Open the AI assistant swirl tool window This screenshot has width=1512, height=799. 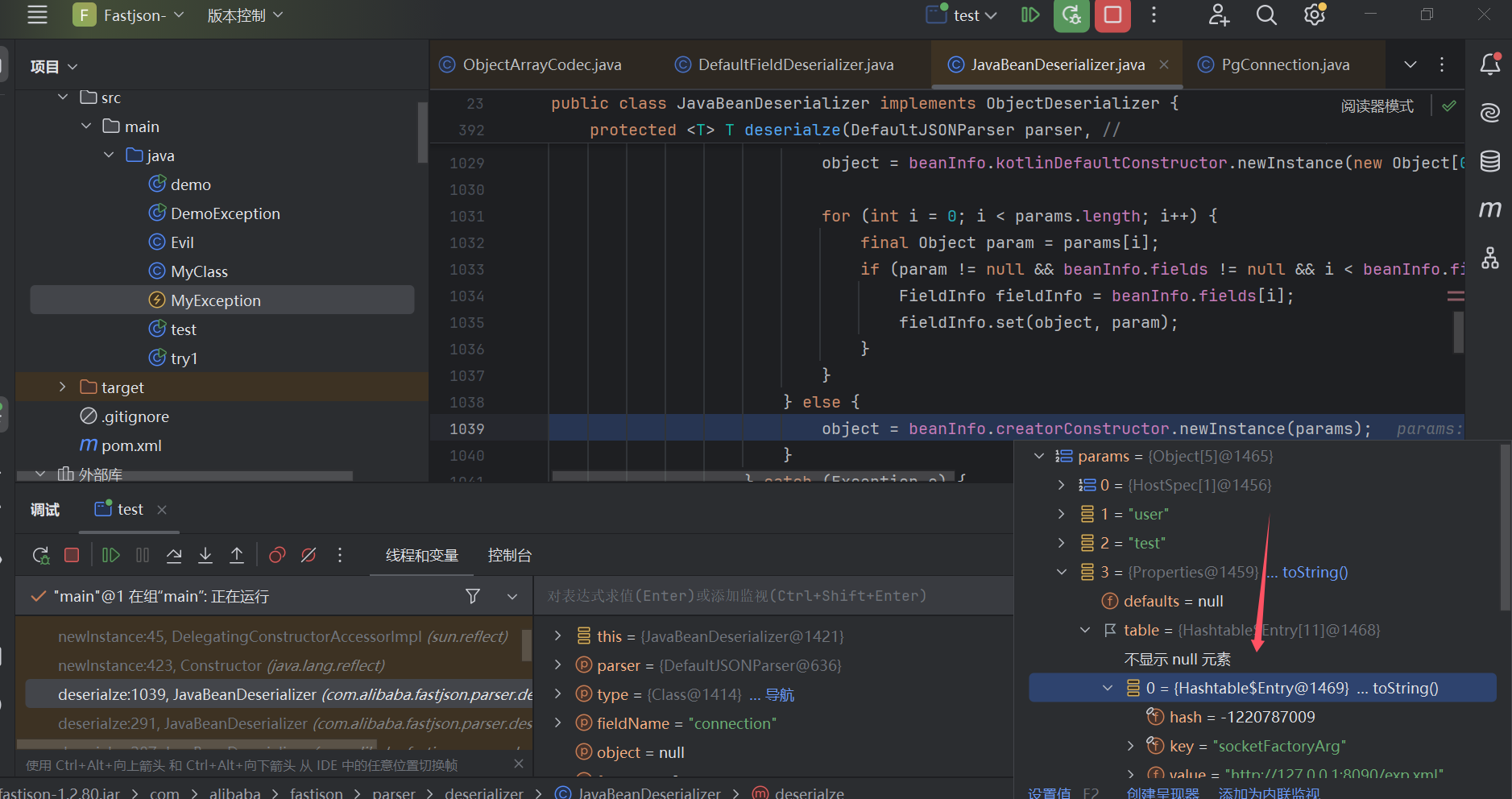(1490, 112)
